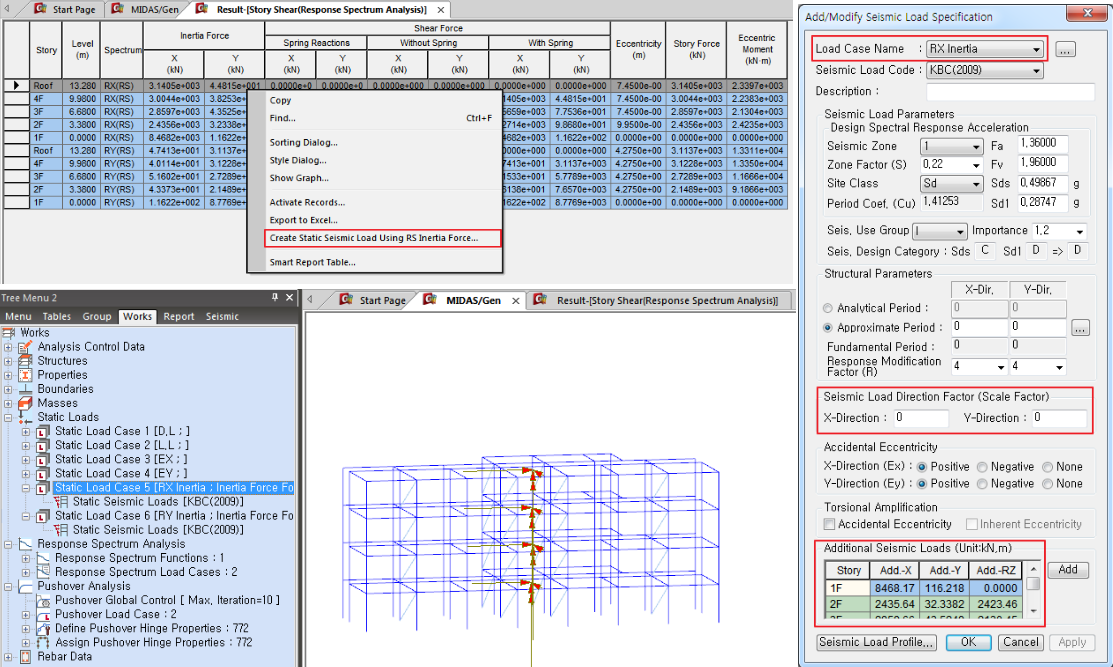The image size is (1113, 667).
Task: Choose Export to Excel in context menu
Action: click(x=303, y=220)
